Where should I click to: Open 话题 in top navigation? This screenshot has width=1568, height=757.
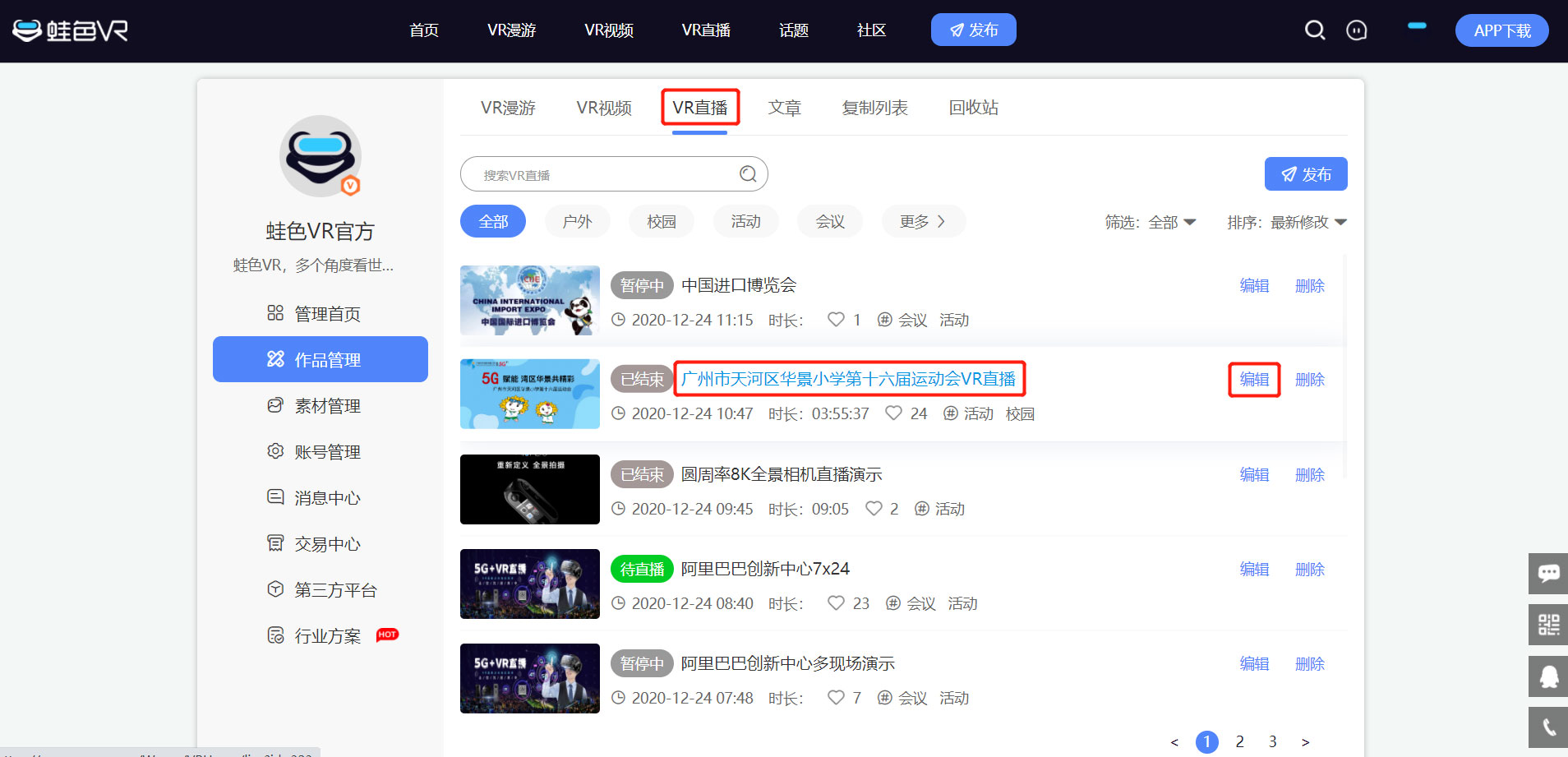click(794, 30)
